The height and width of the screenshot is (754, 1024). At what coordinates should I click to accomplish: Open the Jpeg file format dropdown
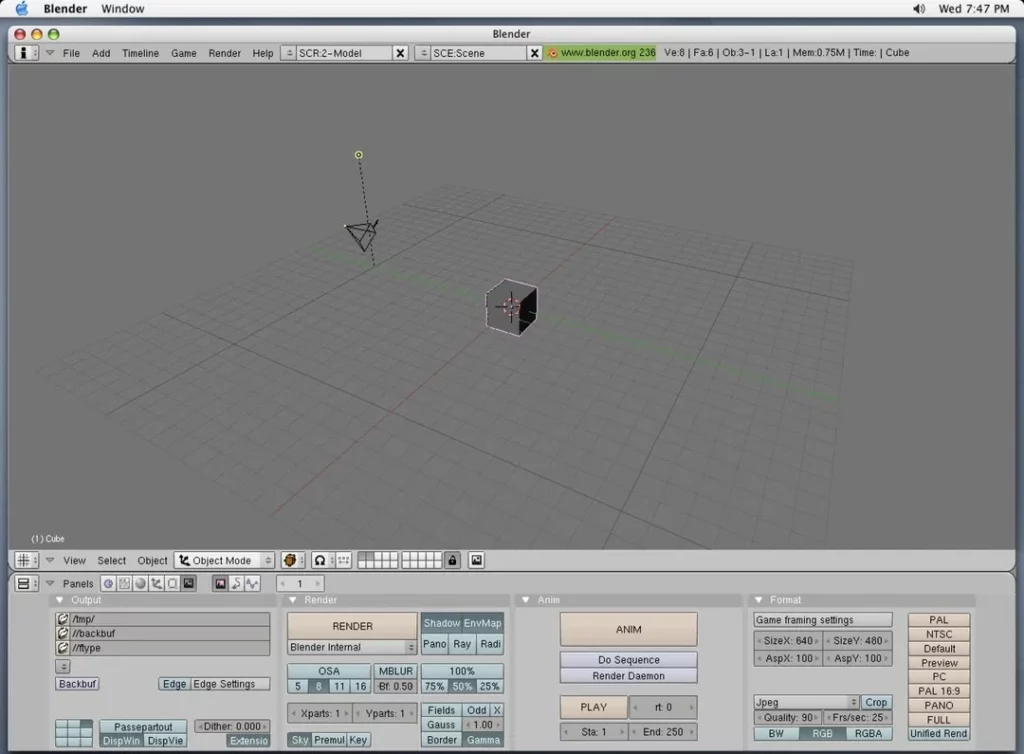click(805, 702)
